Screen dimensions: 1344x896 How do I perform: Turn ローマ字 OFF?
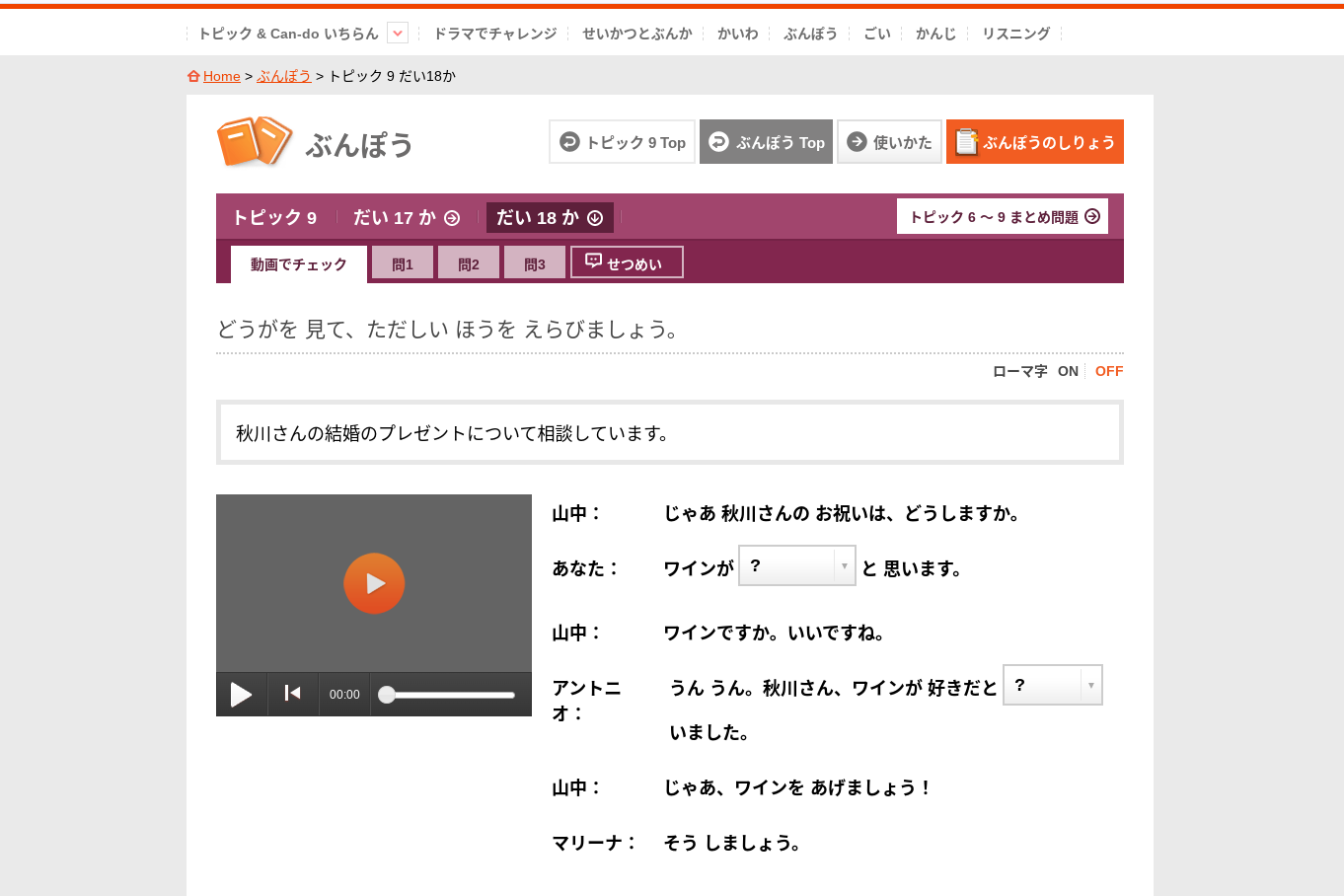[x=1109, y=371]
